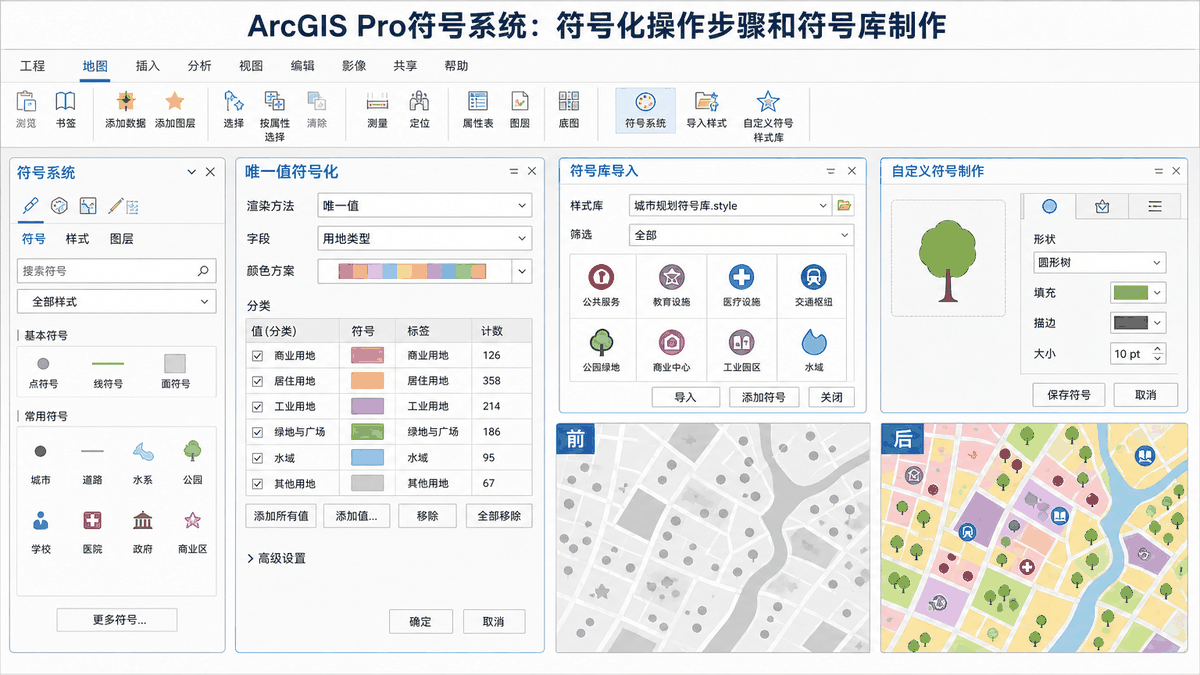Click the browse folder icon next to 样式库
Screen dimensions: 1200x675
(844, 206)
